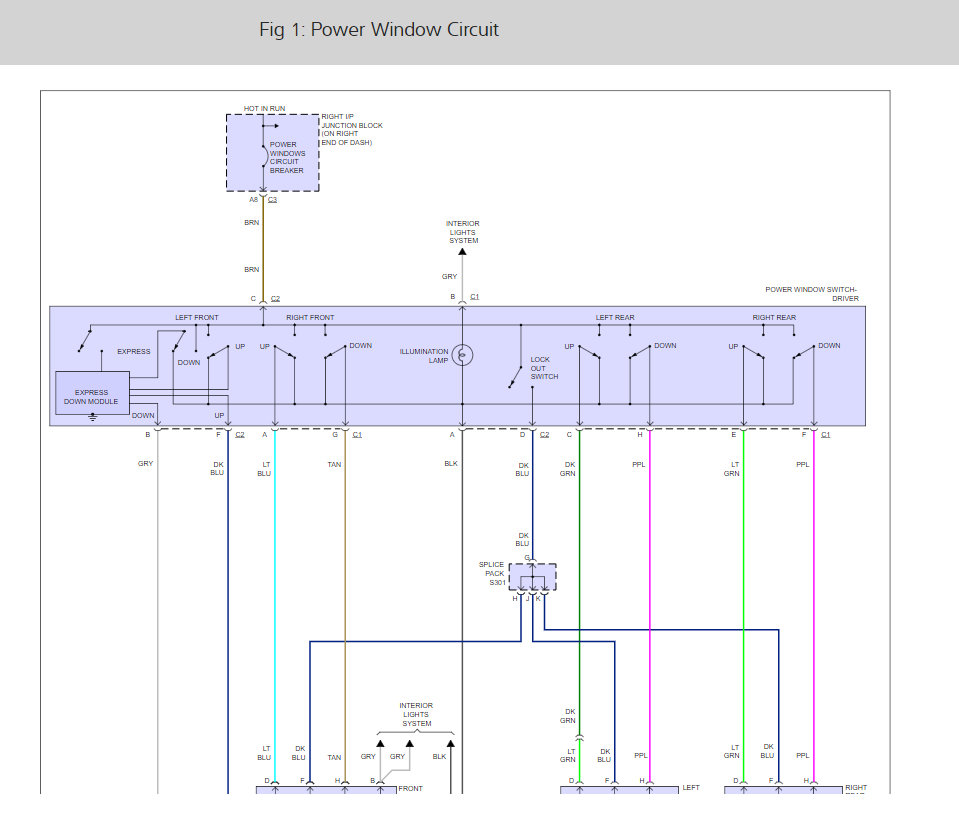Click the 'RIGHT REAR' switch heading
959x814 pixels.
tap(774, 317)
